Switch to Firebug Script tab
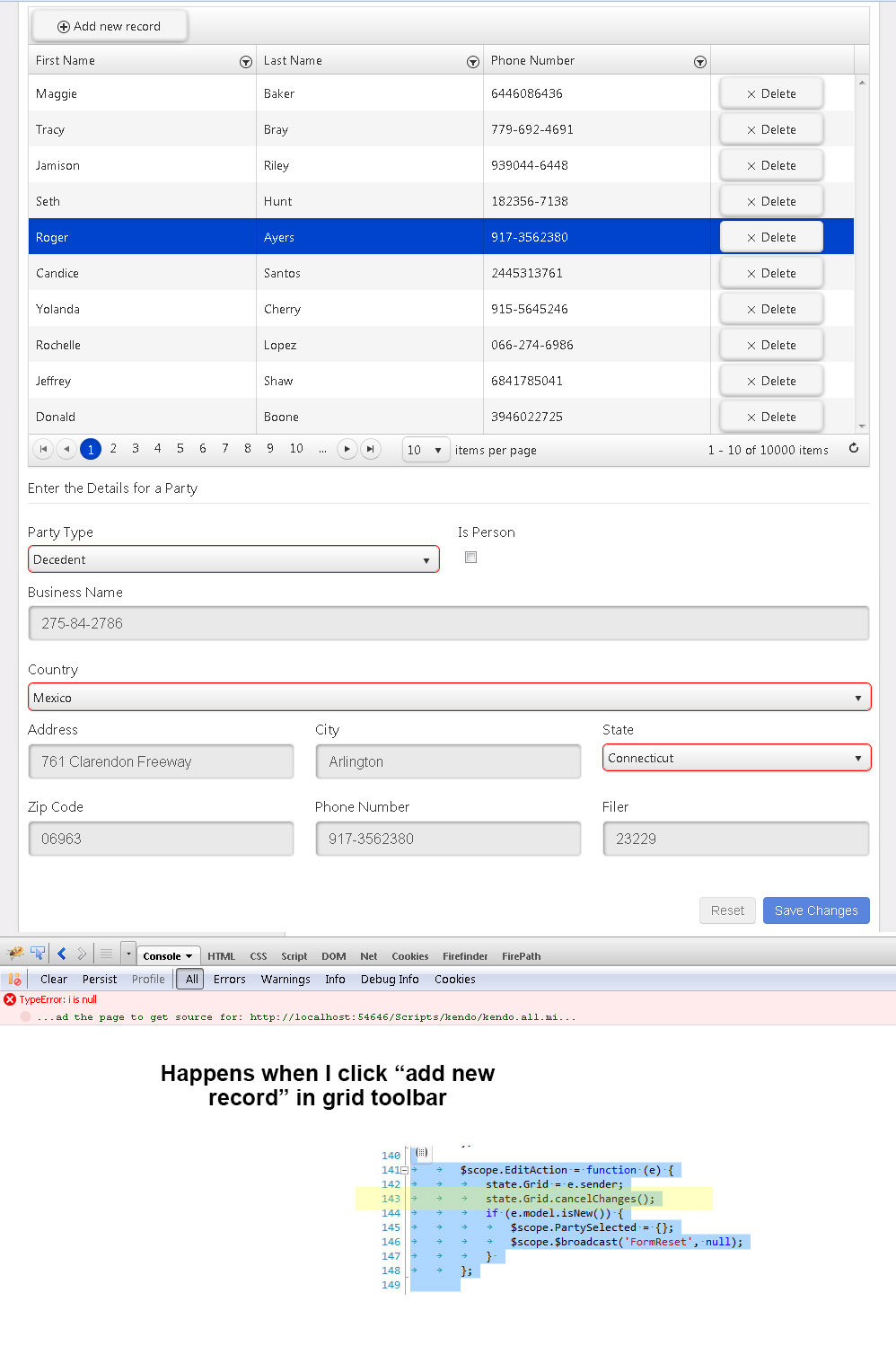This screenshot has height=1363, width=896. pos(294,956)
